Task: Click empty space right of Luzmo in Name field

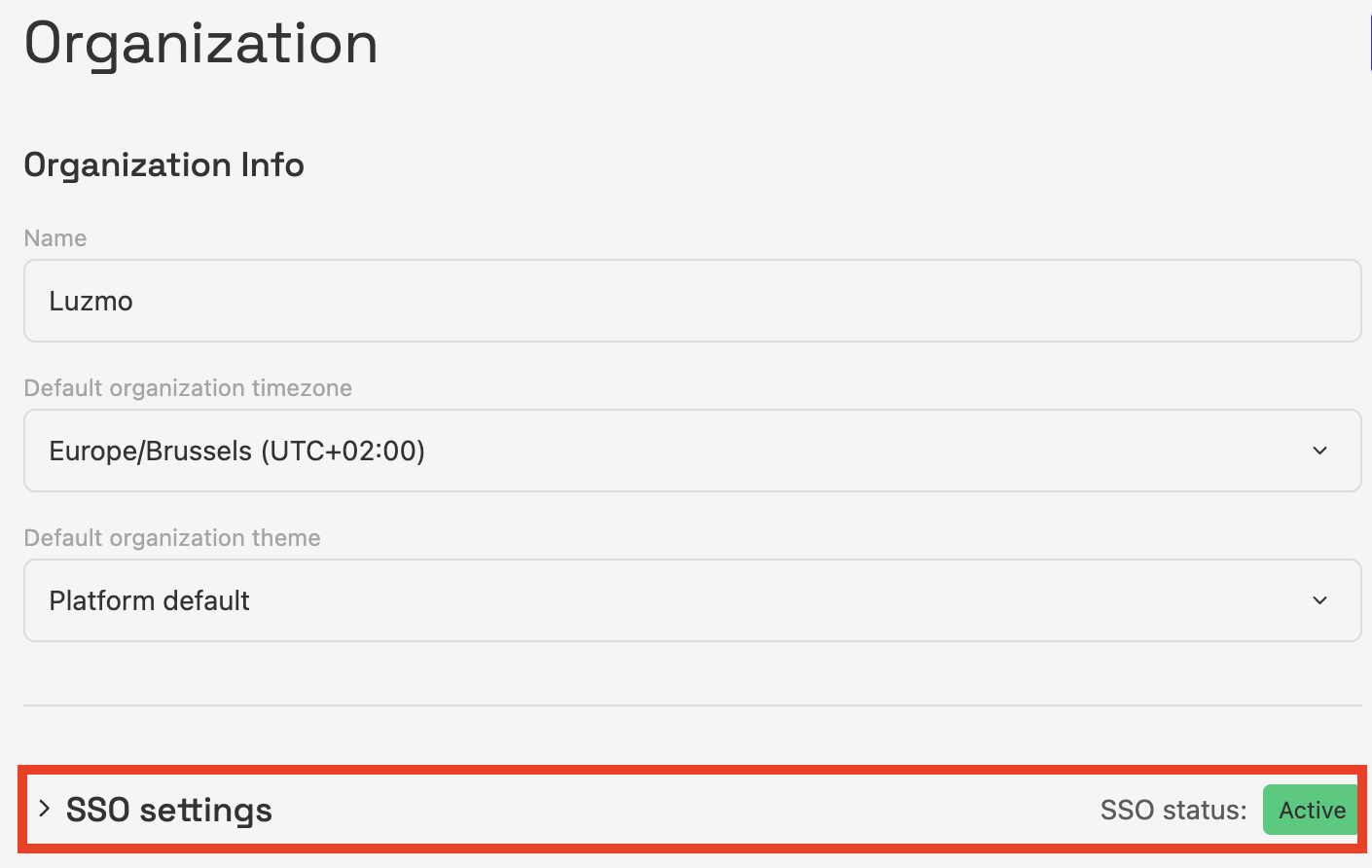Action: (778, 301)
